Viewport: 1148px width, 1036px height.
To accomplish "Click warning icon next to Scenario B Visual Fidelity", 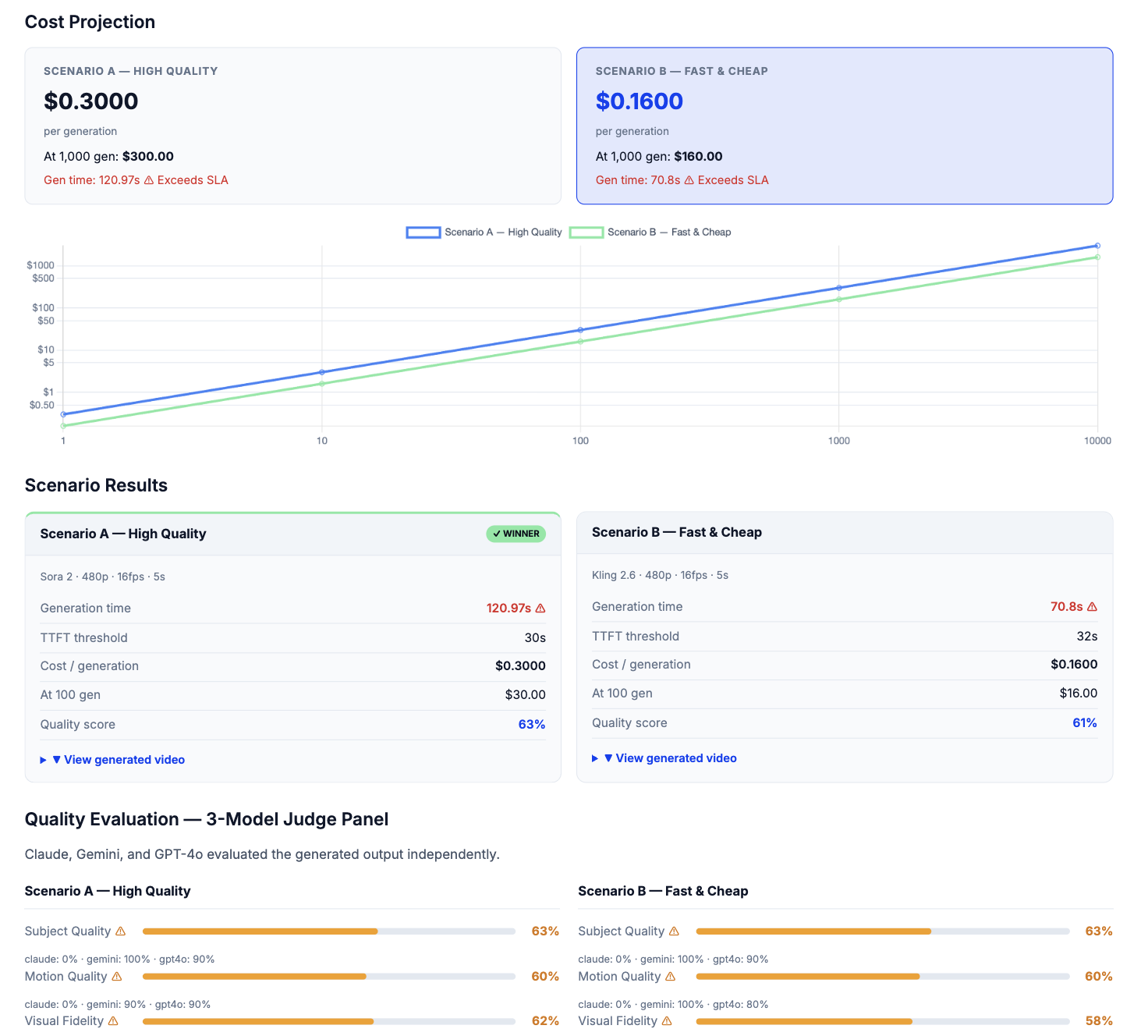I will click(667, 1020).
